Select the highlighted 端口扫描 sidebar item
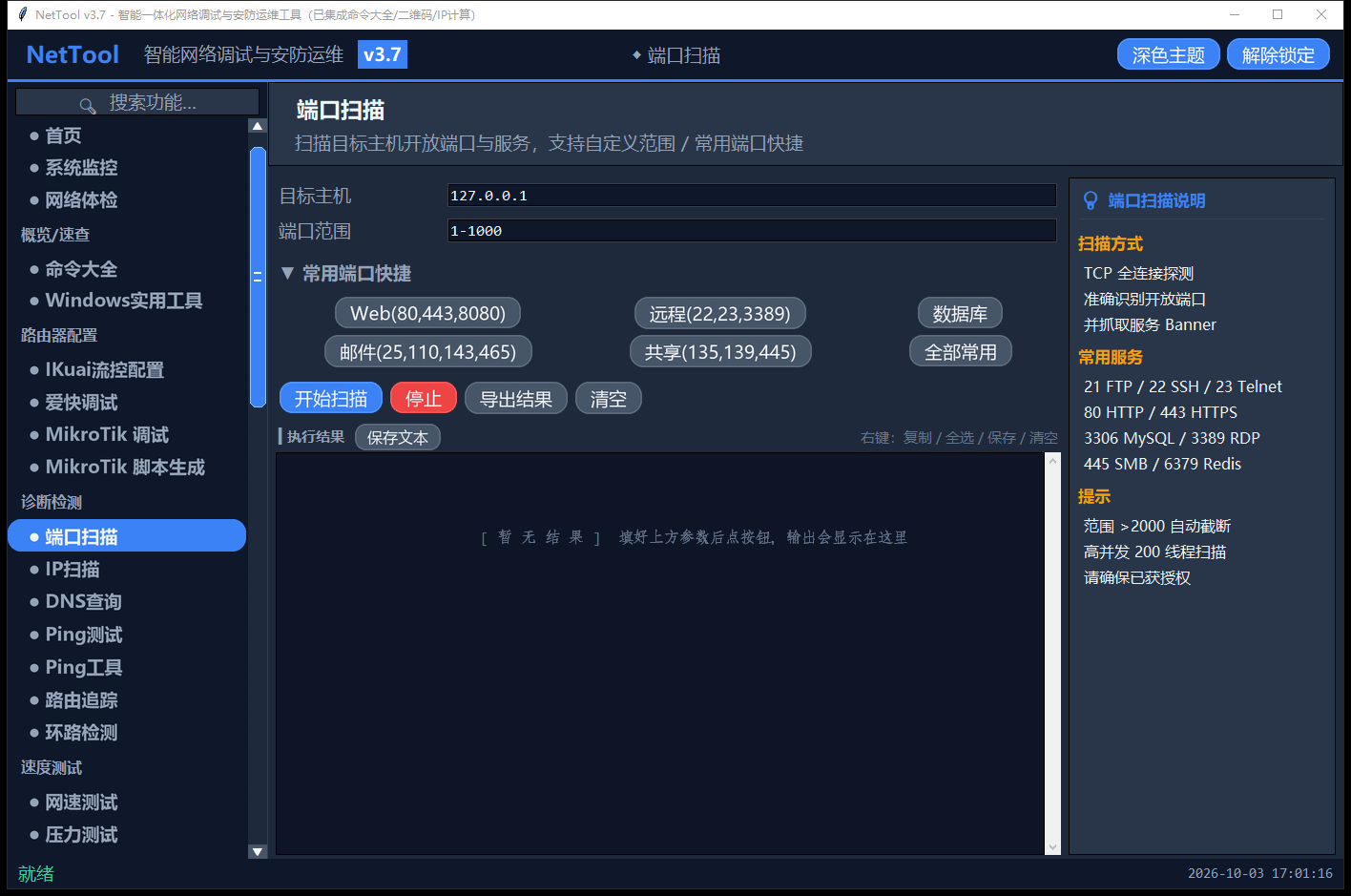This screenshot has width=1351, height=896. (x=127, y=536)
